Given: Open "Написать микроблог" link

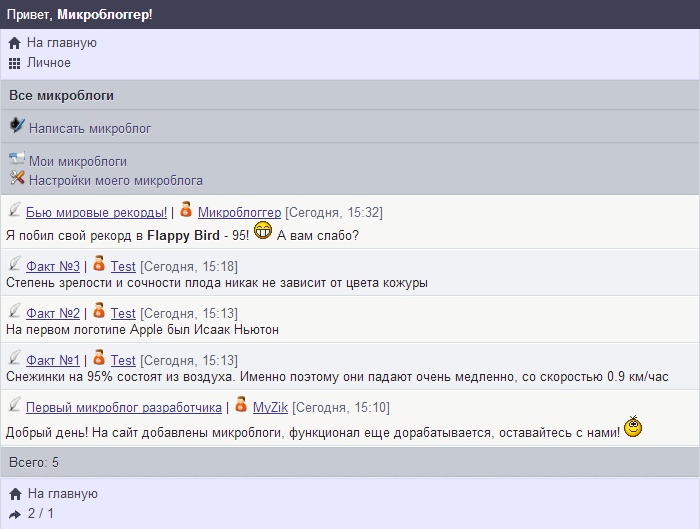Looking at the screenshot, I should coord(90,129).
